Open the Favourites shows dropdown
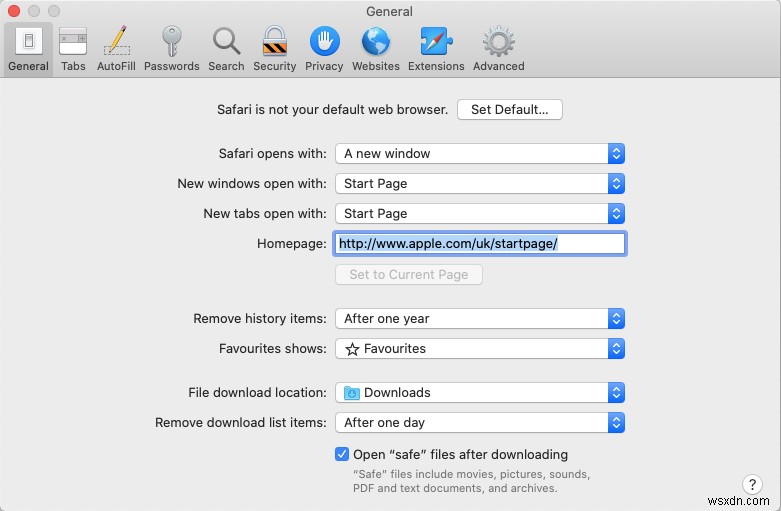Screen dimensions: 781x511 tap(480, 349)
